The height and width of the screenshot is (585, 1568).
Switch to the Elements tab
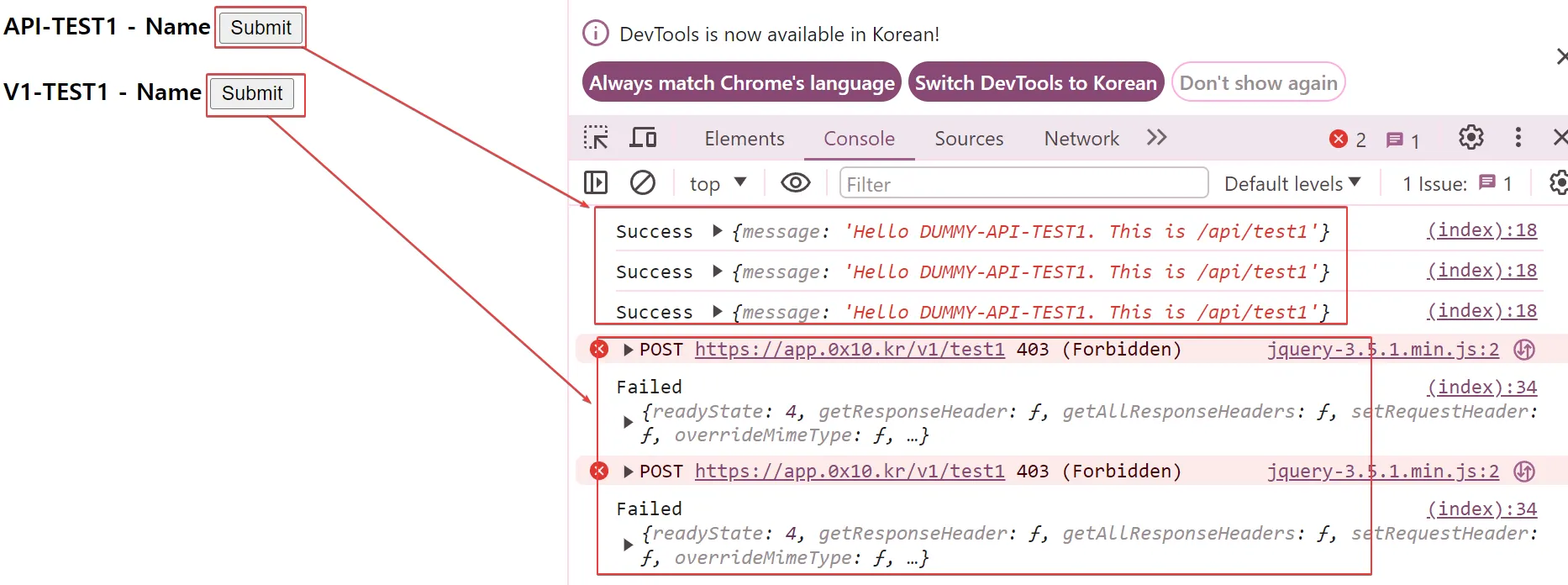[744, 139]
